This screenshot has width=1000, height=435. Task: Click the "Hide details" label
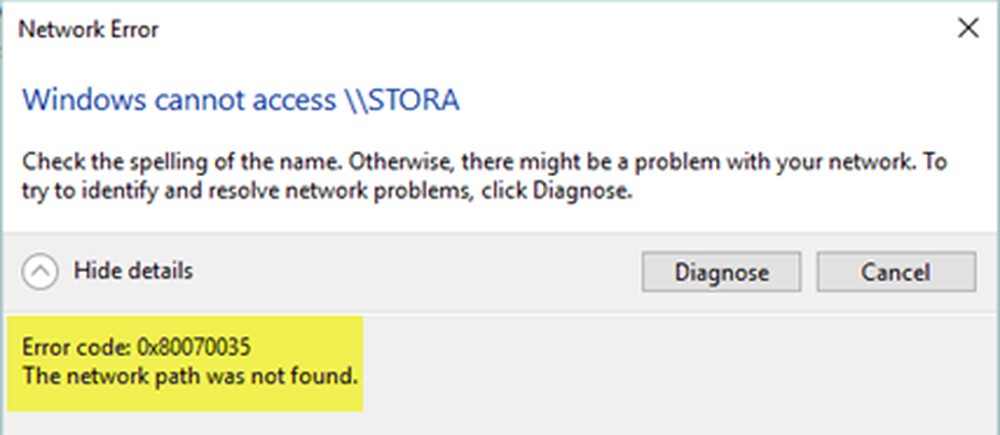tap(133, 270)
